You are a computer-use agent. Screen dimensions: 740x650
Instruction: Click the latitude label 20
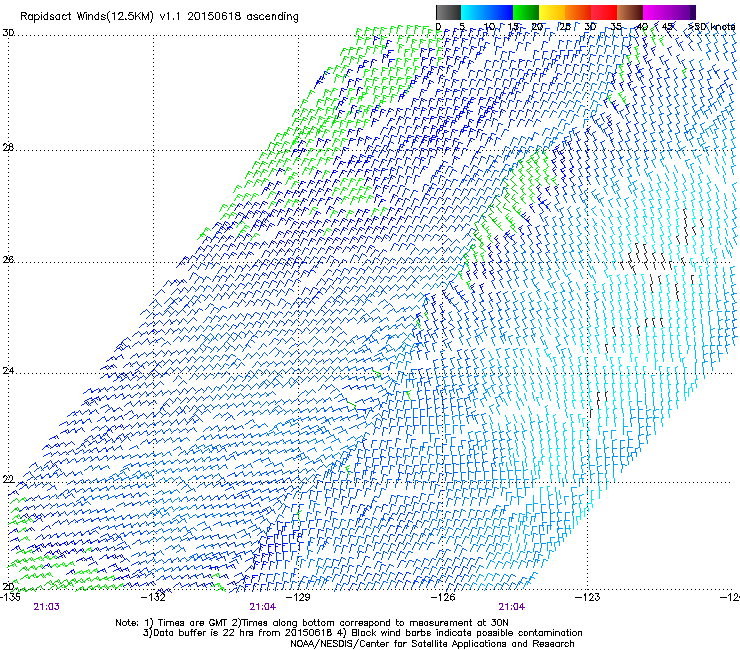click(x=8, y=587)
